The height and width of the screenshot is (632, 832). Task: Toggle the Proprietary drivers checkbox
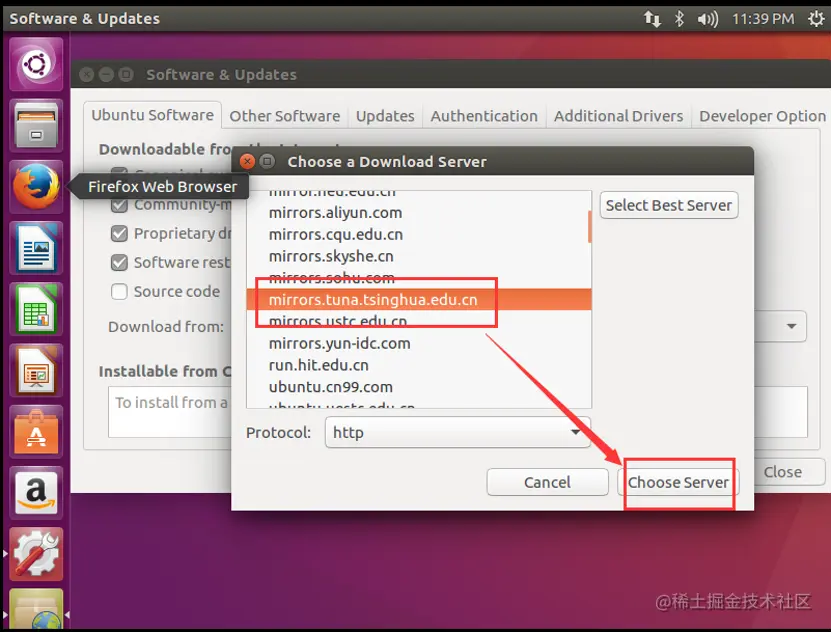tap(119, 233)
